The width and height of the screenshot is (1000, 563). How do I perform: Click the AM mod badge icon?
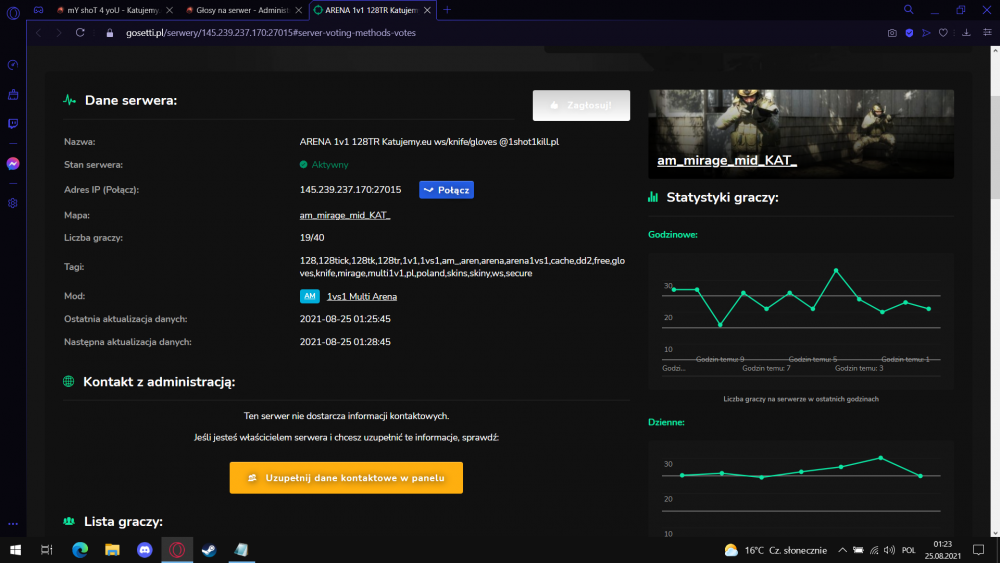pos(309,296)
